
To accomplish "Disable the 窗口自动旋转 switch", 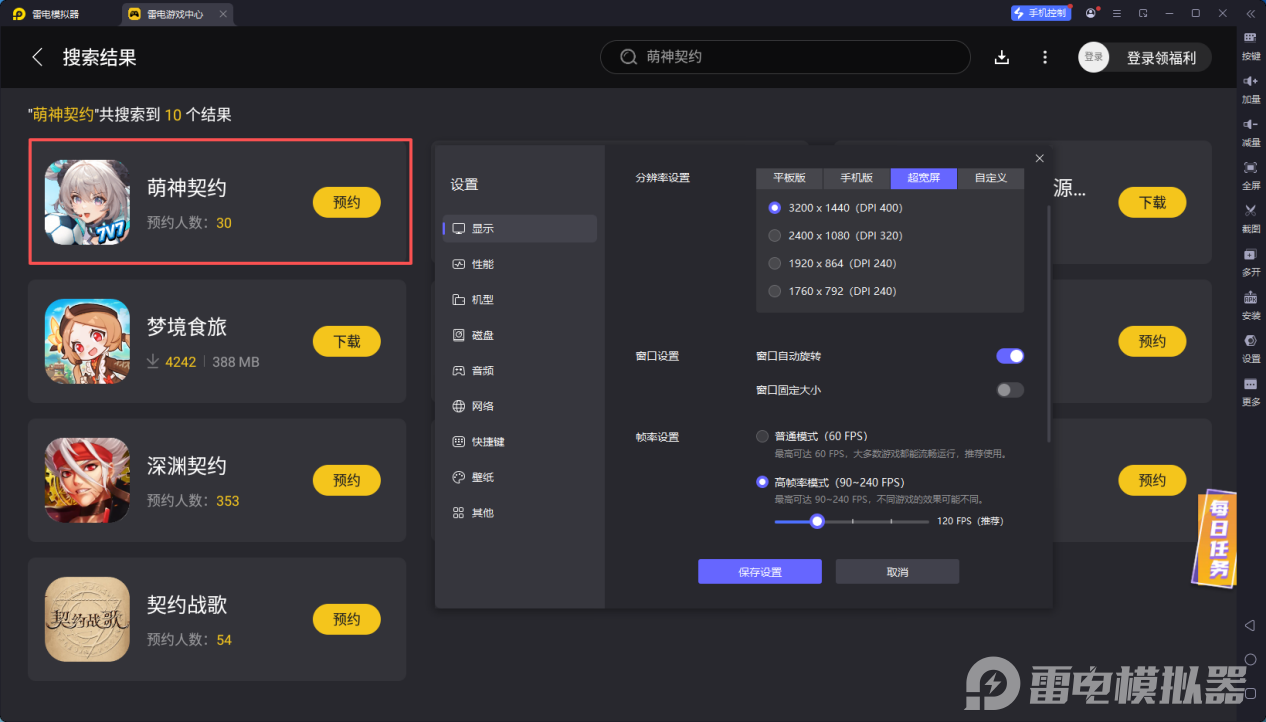I will click(x=1010, y=356).
